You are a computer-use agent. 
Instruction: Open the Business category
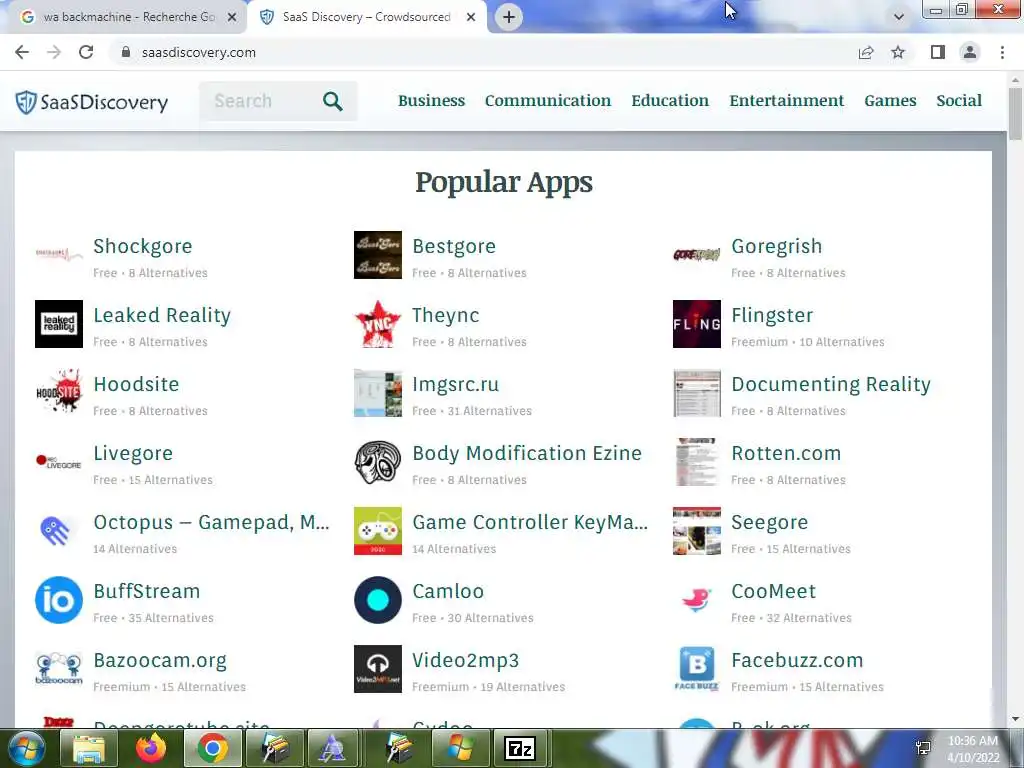[432, 101]
